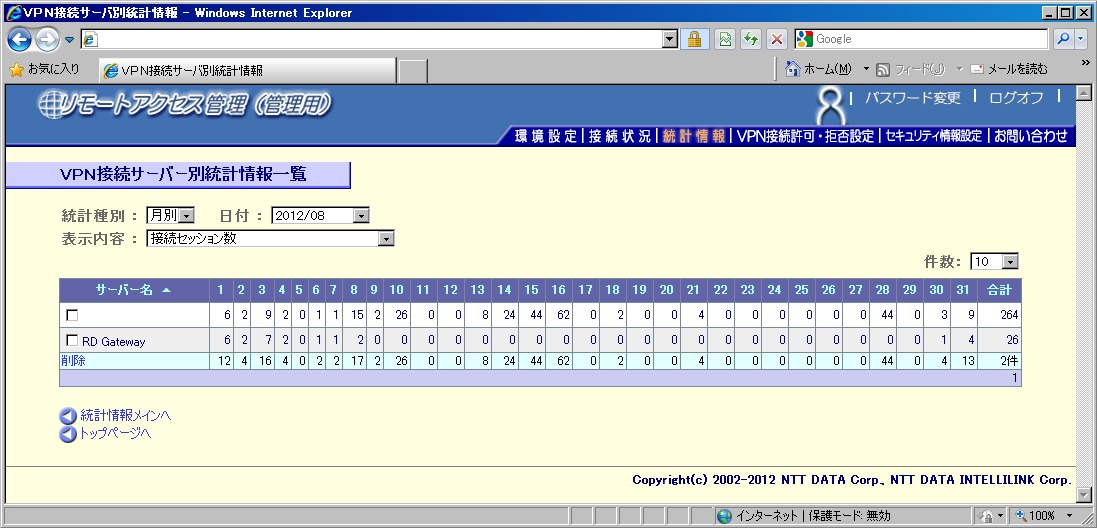Refresh the page with the green arrows icon
Viewport: 1097px width, 528px height.
[751, 39]
